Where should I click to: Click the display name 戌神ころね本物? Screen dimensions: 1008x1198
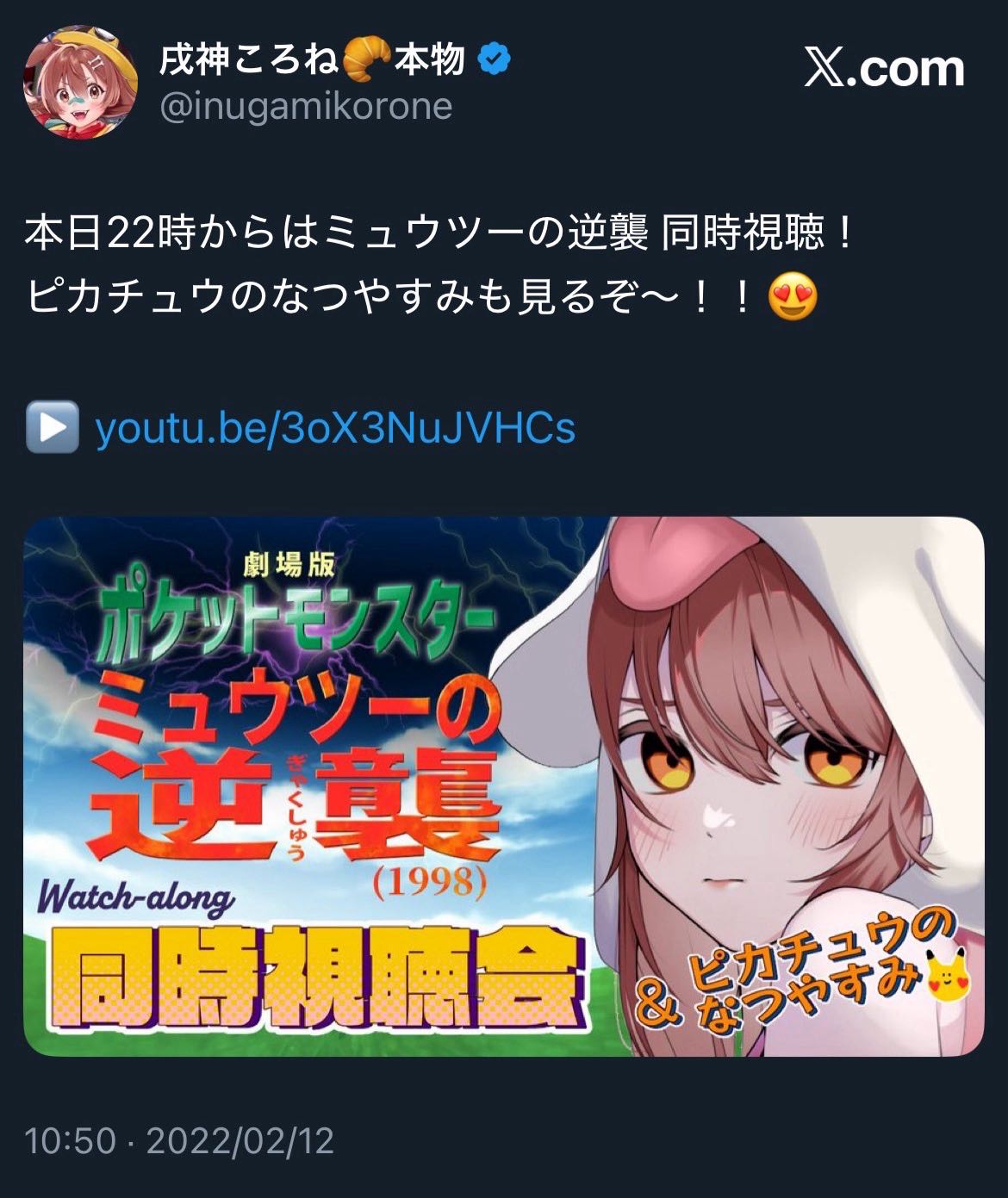point(313,60)
